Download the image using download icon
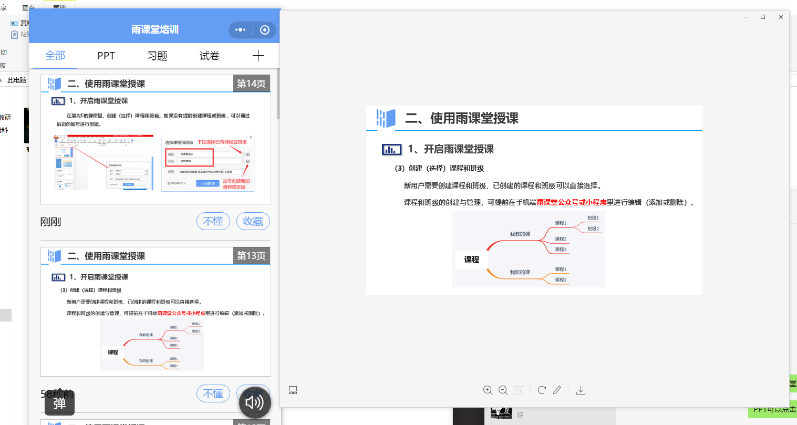The height and width of the screenshot is (425, 797). pos(580,390)
